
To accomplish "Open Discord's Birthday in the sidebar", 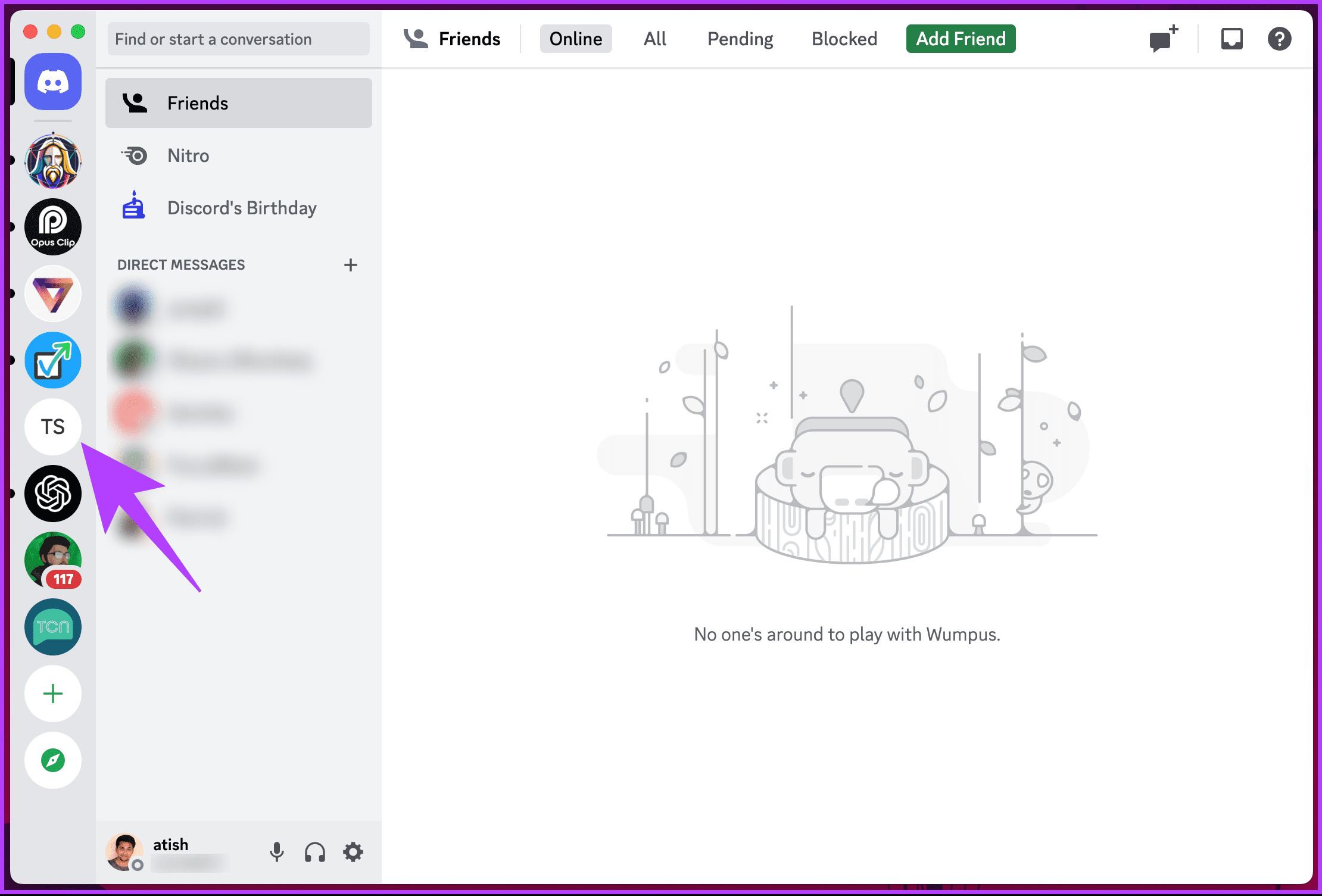I will pos(239,208).
